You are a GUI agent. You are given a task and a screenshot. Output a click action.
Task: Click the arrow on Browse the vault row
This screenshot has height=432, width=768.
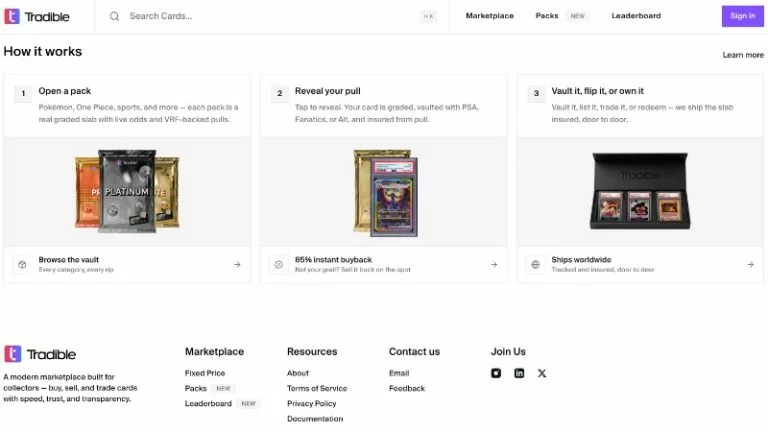[x=237, y=264]
